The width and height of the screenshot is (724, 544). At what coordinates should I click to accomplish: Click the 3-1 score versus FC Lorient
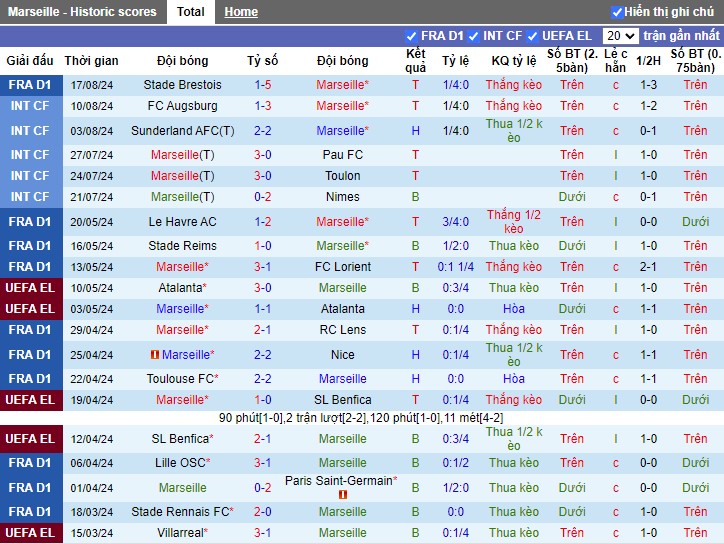[x=263, y=266]
